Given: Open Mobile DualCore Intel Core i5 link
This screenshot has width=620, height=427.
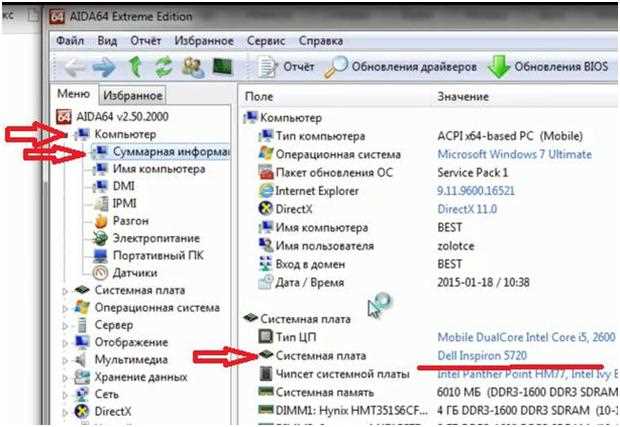Looking at the screenshot, I should pos(526,337).
